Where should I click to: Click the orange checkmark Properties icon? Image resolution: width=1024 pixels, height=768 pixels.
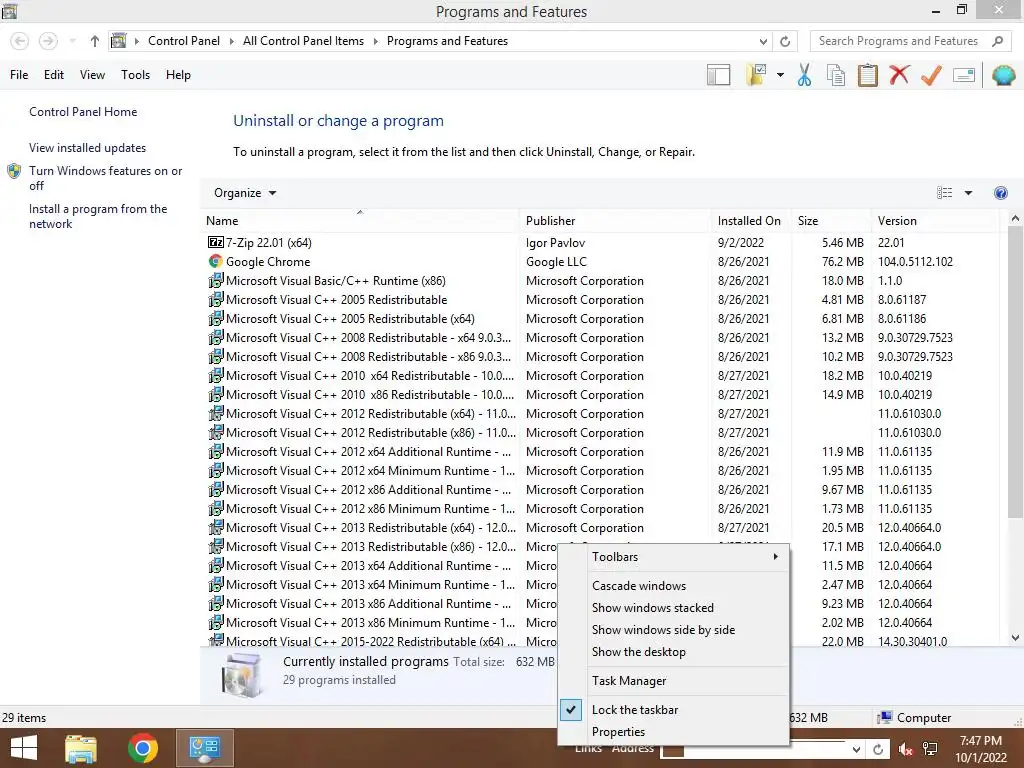(x=931, y=75)
